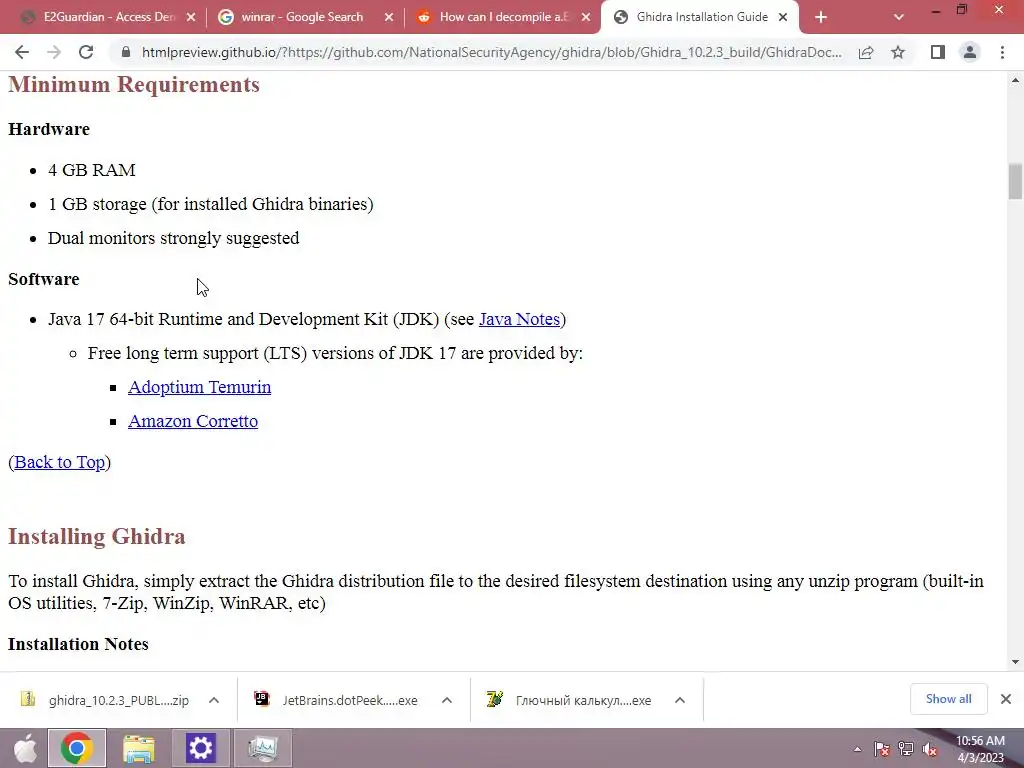The image size is (1024, 768).
Task: Open the Start menu apple icon
Action: (x=24, y=748)
